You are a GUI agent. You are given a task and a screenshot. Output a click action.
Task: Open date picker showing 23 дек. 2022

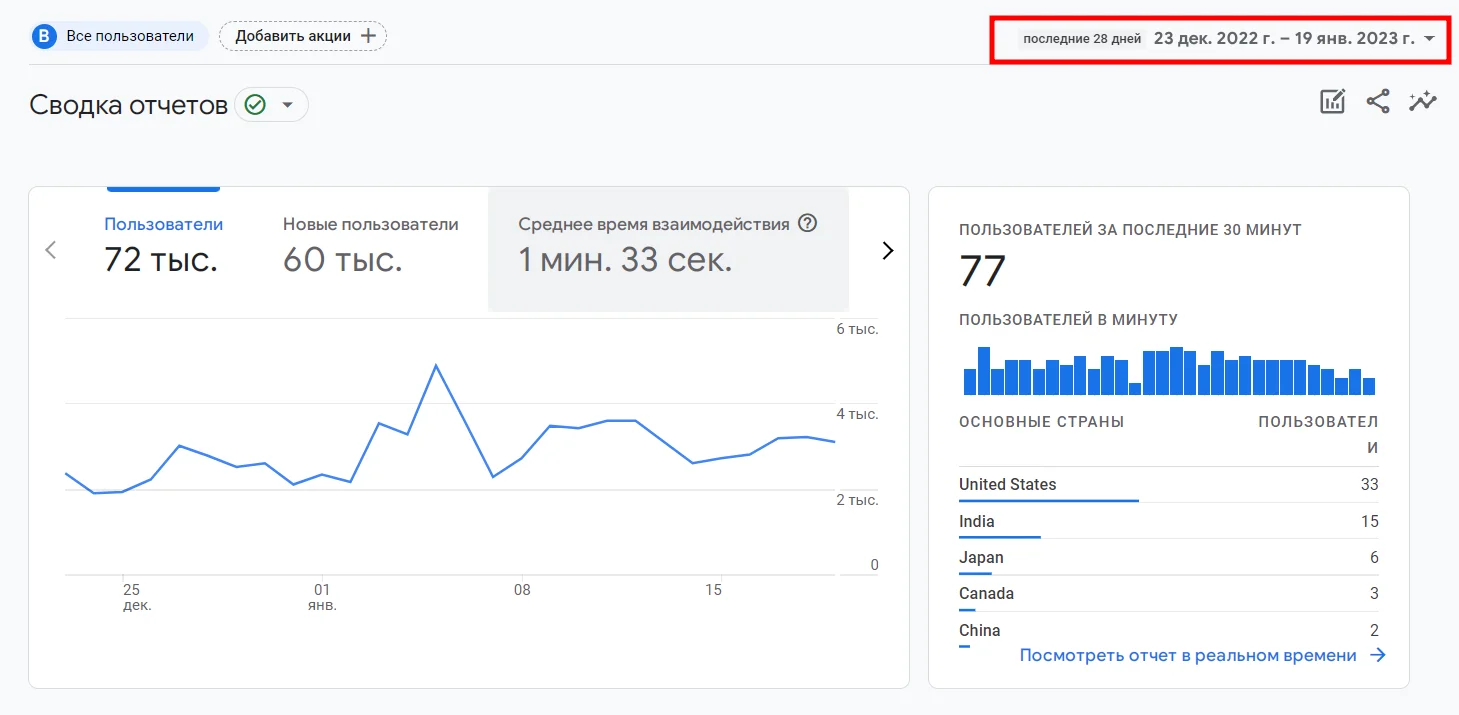click(1283, 39)
